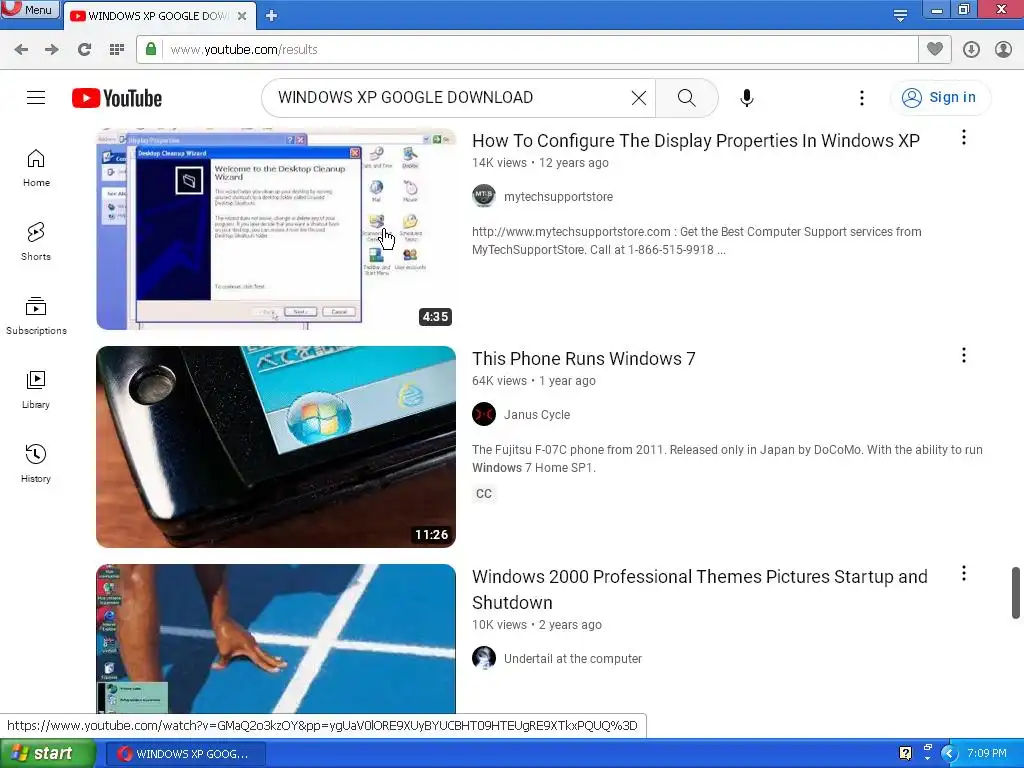The height and width of the screenshot is (768, 1024).
Task: Open YouTube hamburger guide menu
Action: [x=36, y=98]
